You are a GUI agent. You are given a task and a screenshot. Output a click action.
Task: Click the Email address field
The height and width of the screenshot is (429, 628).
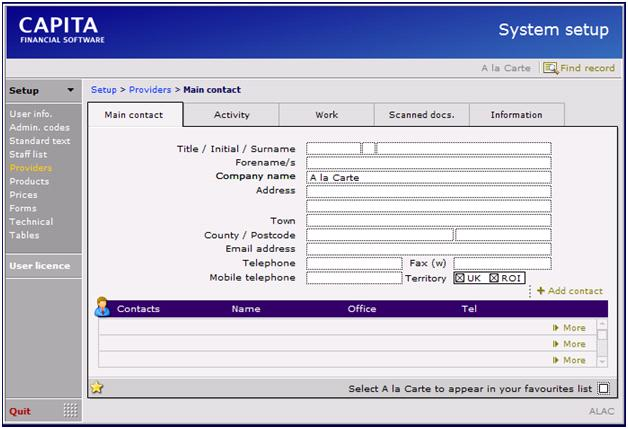pos(429,249)
